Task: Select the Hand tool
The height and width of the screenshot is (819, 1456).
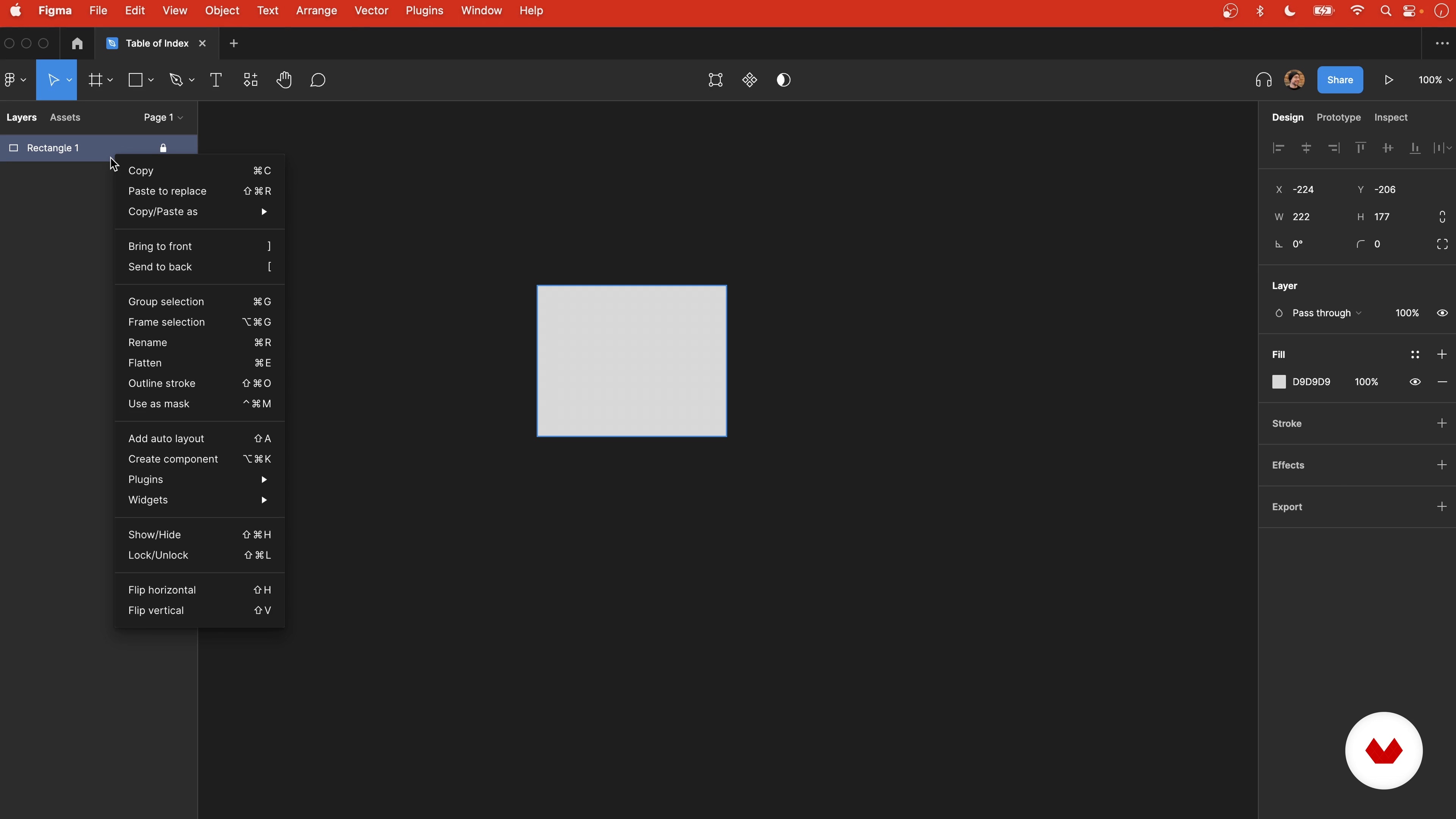Action: pyautogui.click(x=284, y=80)
